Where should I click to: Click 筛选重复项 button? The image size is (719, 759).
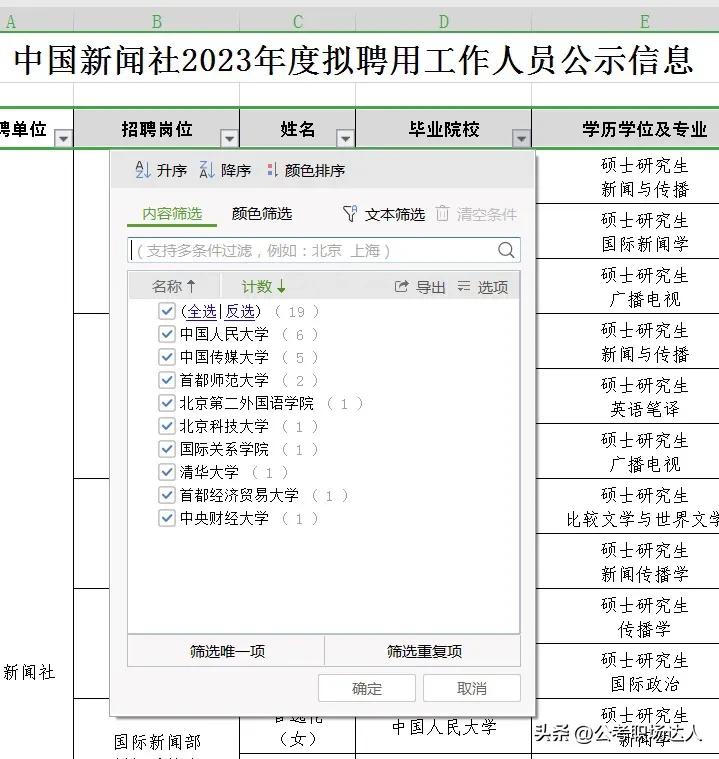pyautogui.click(x=423, y=651)
